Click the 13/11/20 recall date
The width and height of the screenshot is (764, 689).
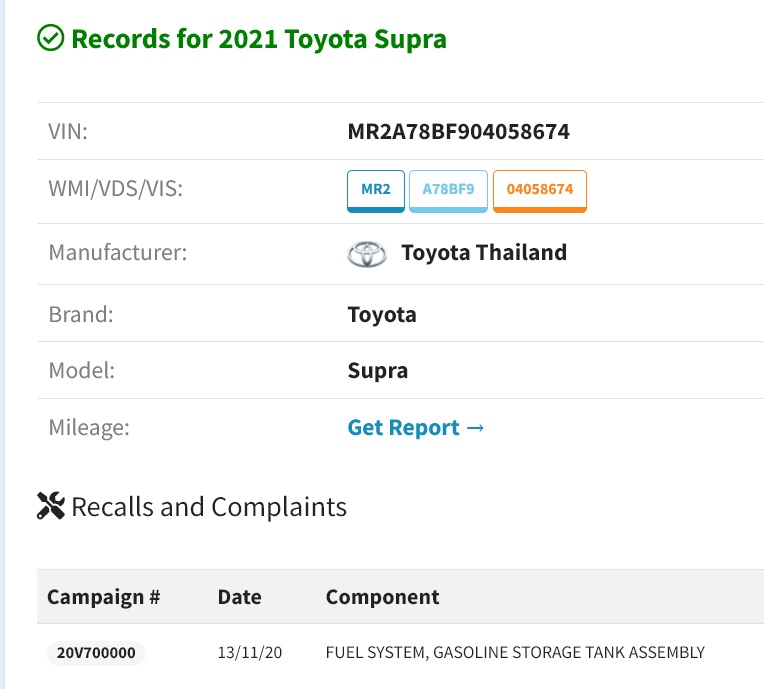(x=250, y=653)
